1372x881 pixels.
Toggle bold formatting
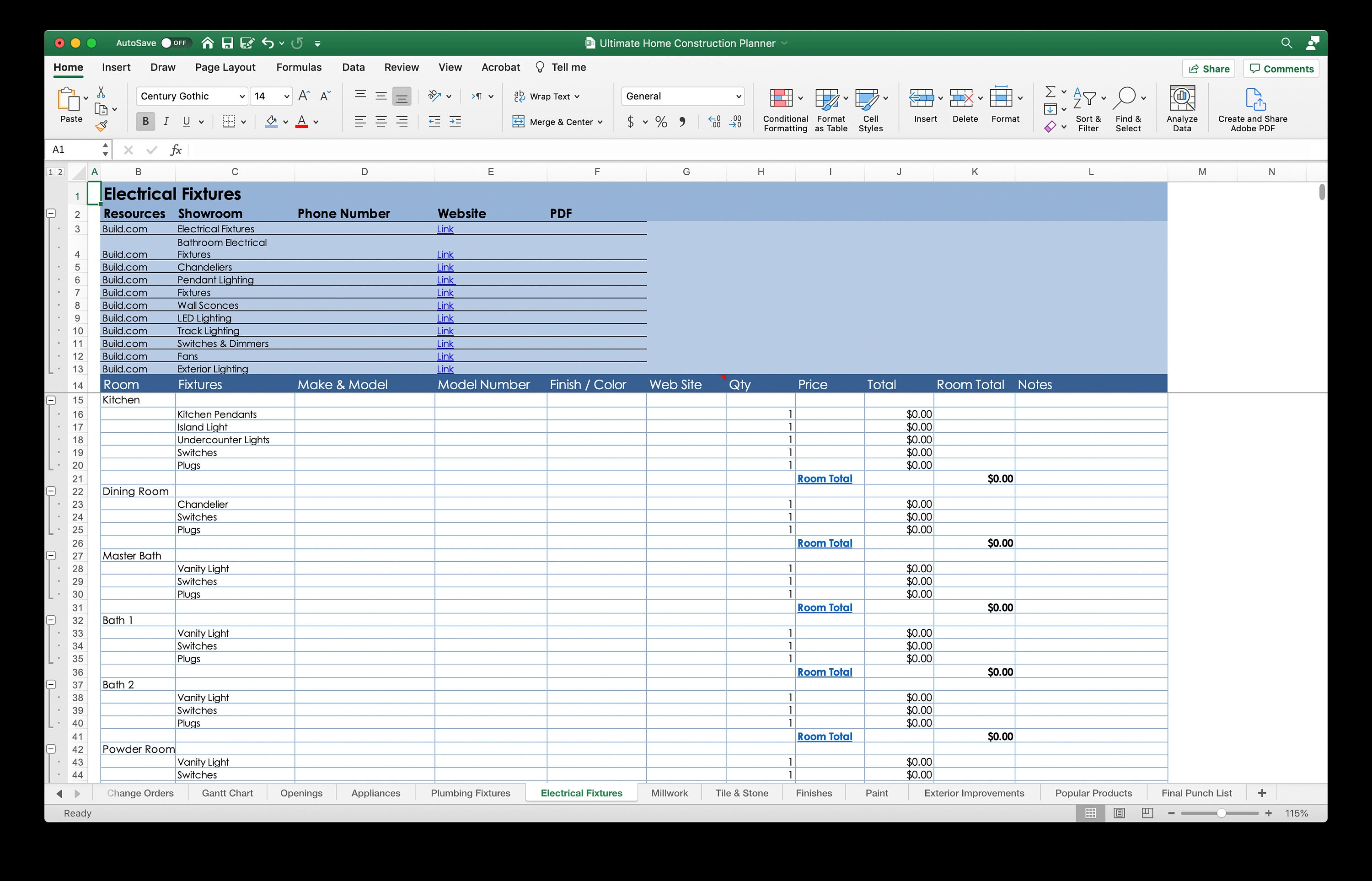click(x=145, y=121)
